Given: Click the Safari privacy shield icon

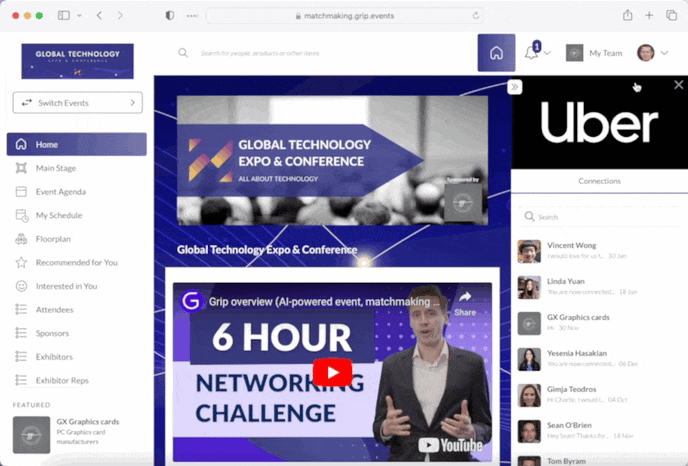Looking at the screenshot, I should [x=170, y=15].
